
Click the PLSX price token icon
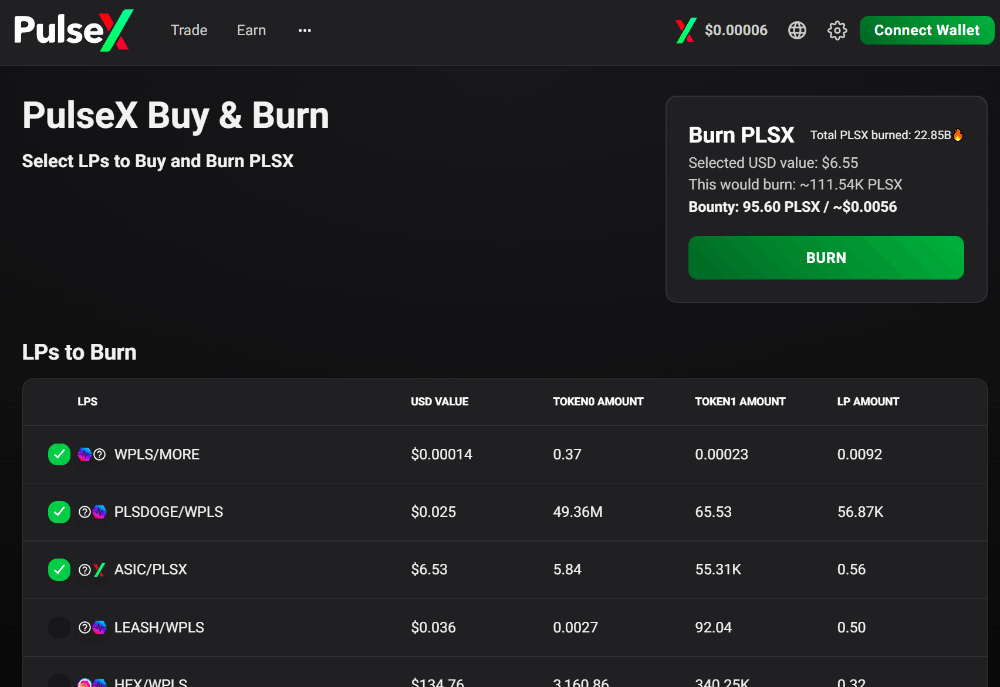click(x=686, y=30)
